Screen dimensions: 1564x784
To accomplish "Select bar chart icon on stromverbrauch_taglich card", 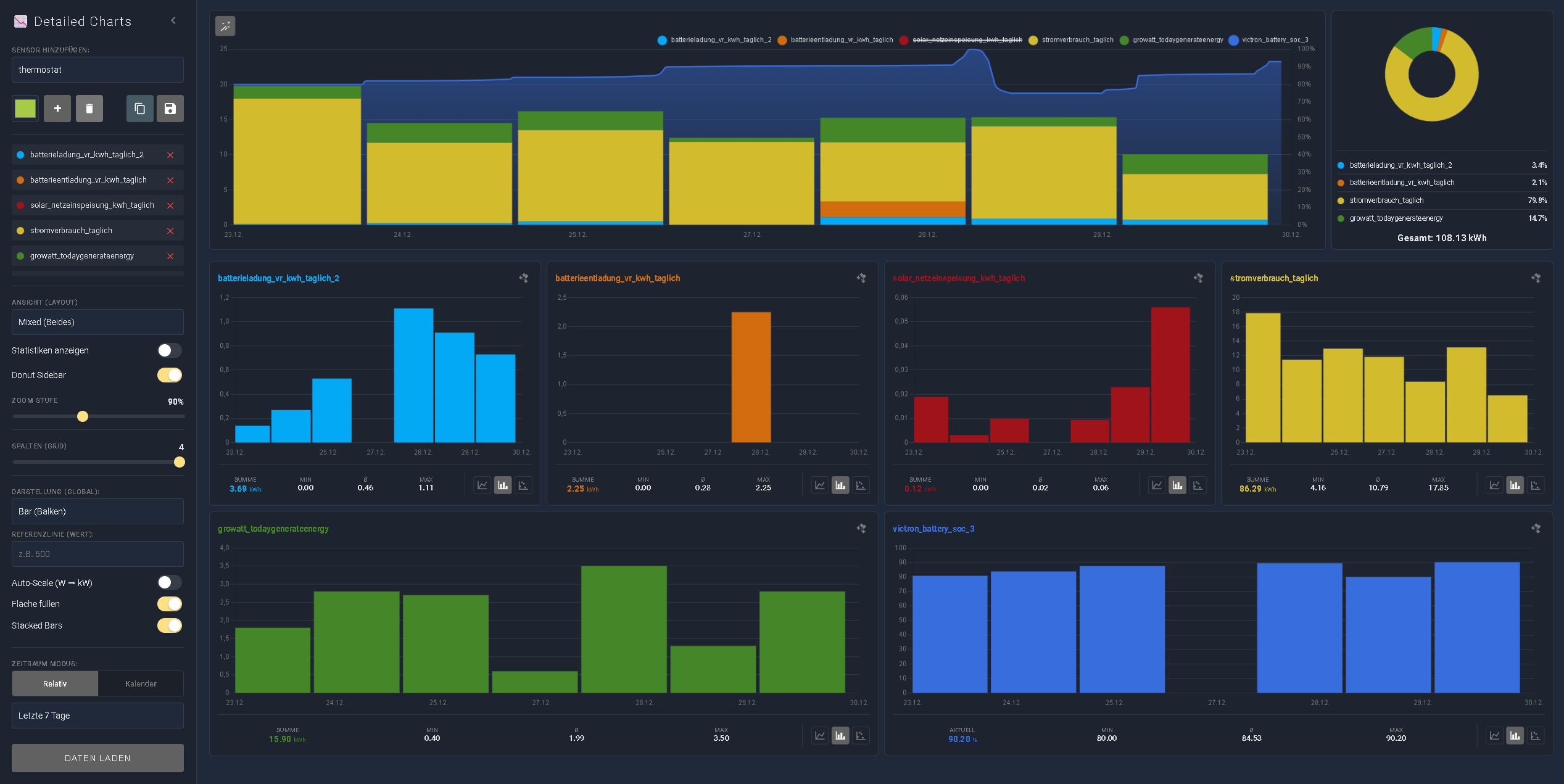I will click(1515, 485).
